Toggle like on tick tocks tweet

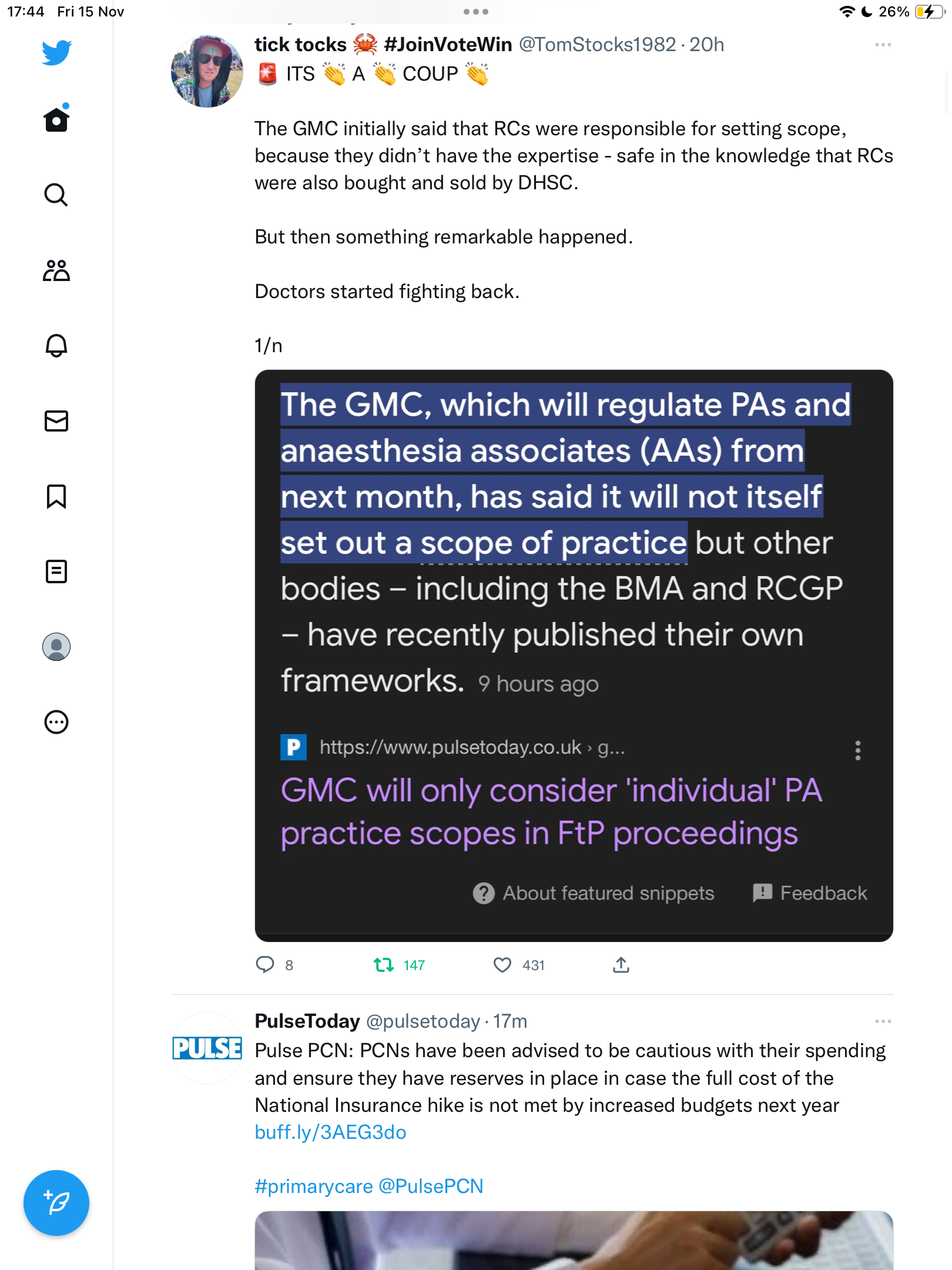pos(502,965)
